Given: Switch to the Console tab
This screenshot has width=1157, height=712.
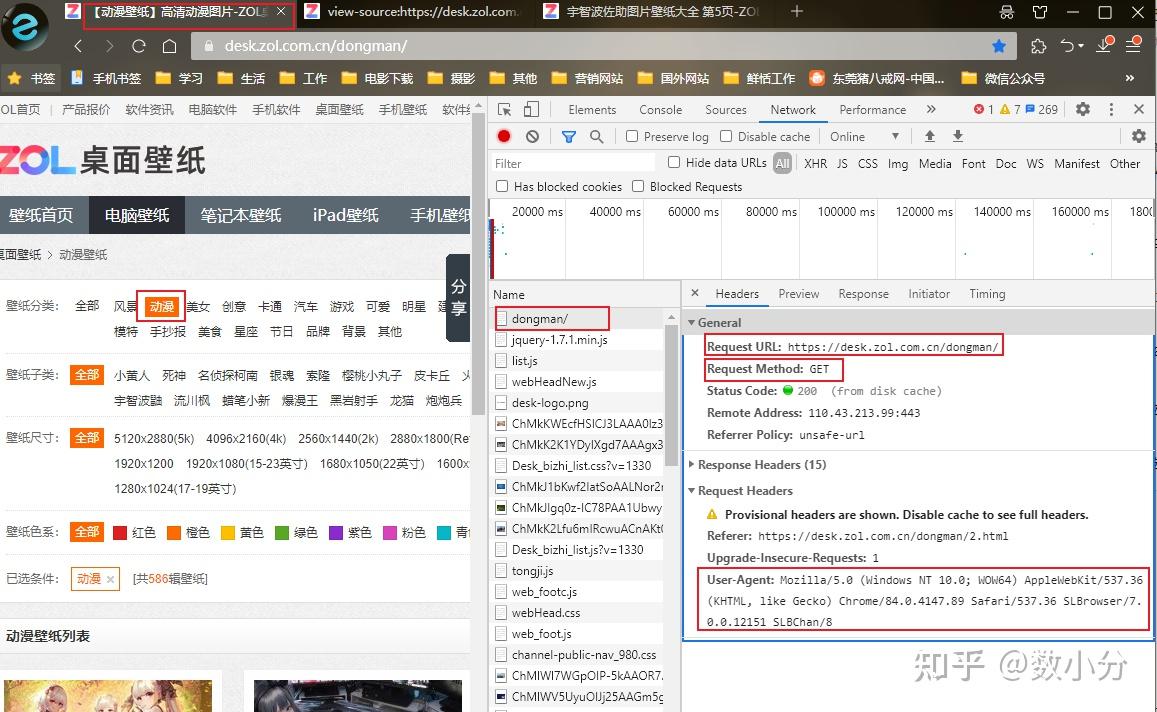Looking at the screenshot, I should pyautogui.click(x=660, y=109).
